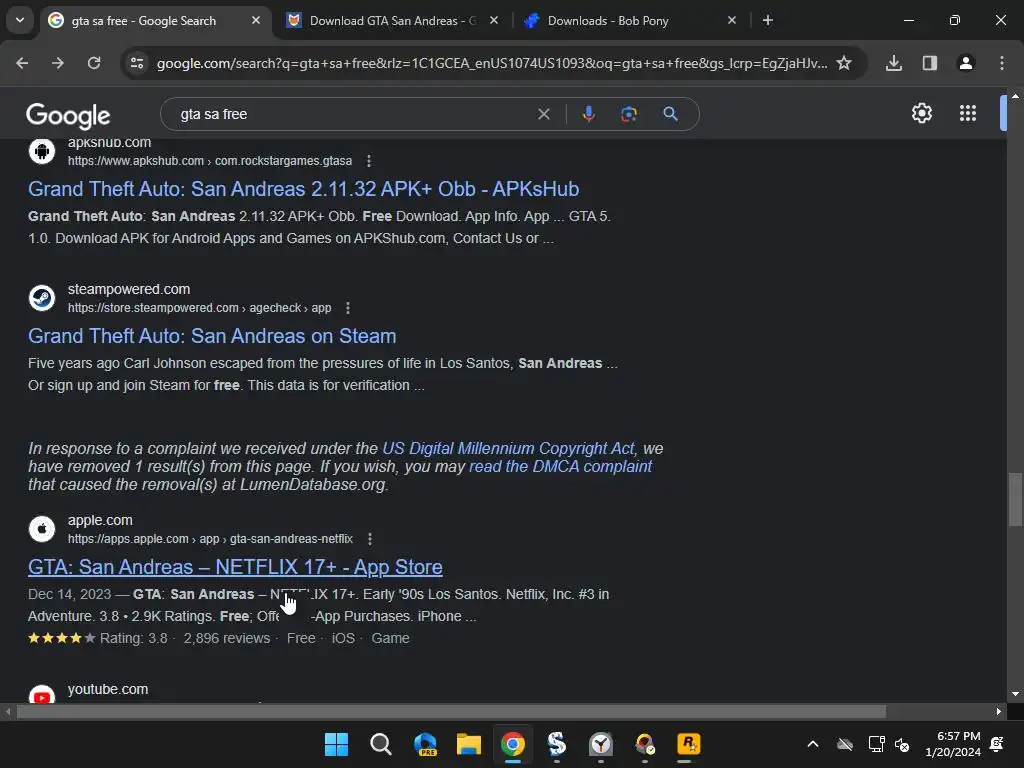The width and height of the screenshot is (1024, 768).
Task: Click the vertical scrollbar thumb
Action: coord(1015,498)
